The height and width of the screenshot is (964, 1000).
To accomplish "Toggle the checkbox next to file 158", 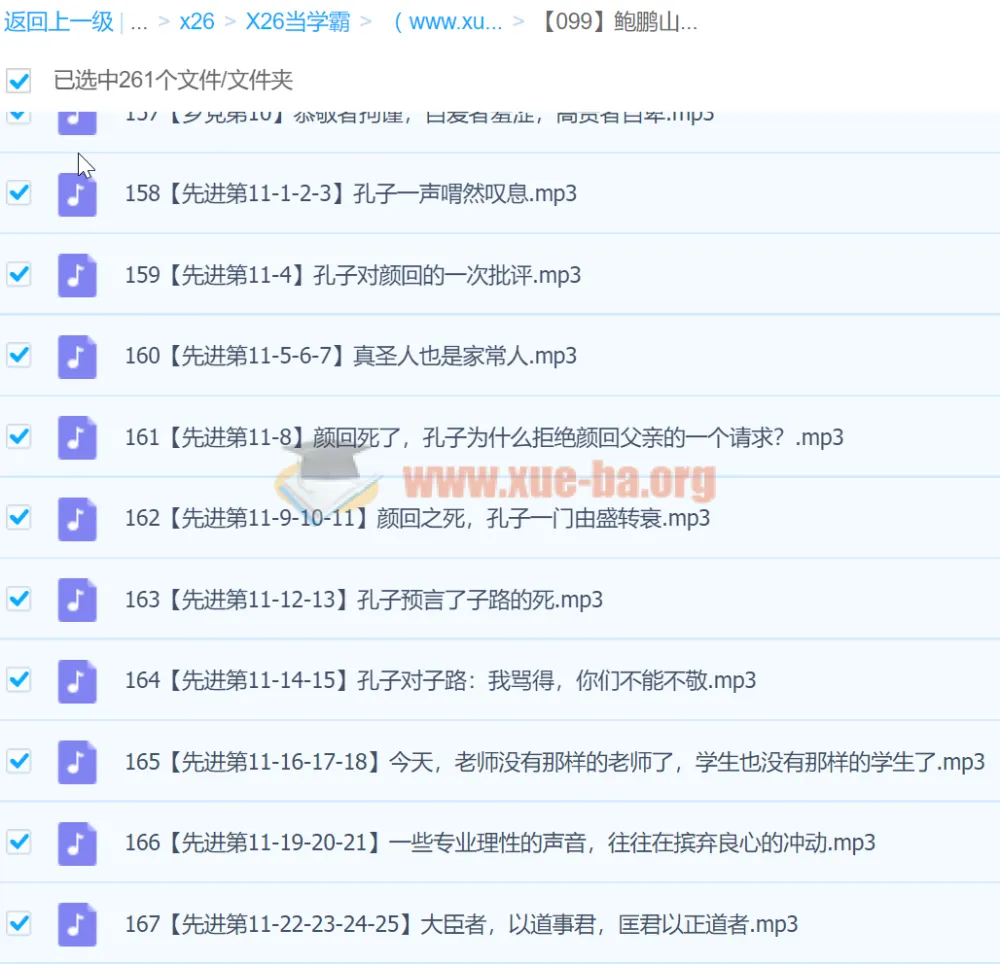I will click(19, 193).
